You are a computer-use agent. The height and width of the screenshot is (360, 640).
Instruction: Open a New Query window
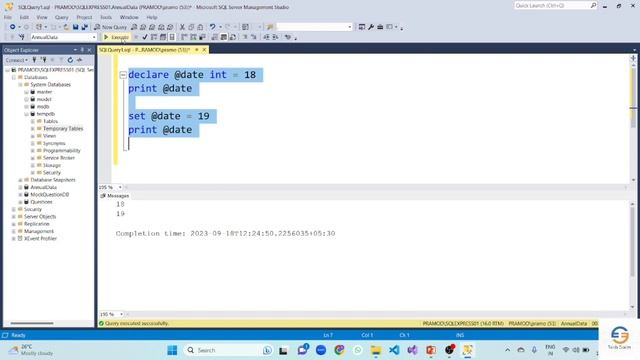[110, 27]
